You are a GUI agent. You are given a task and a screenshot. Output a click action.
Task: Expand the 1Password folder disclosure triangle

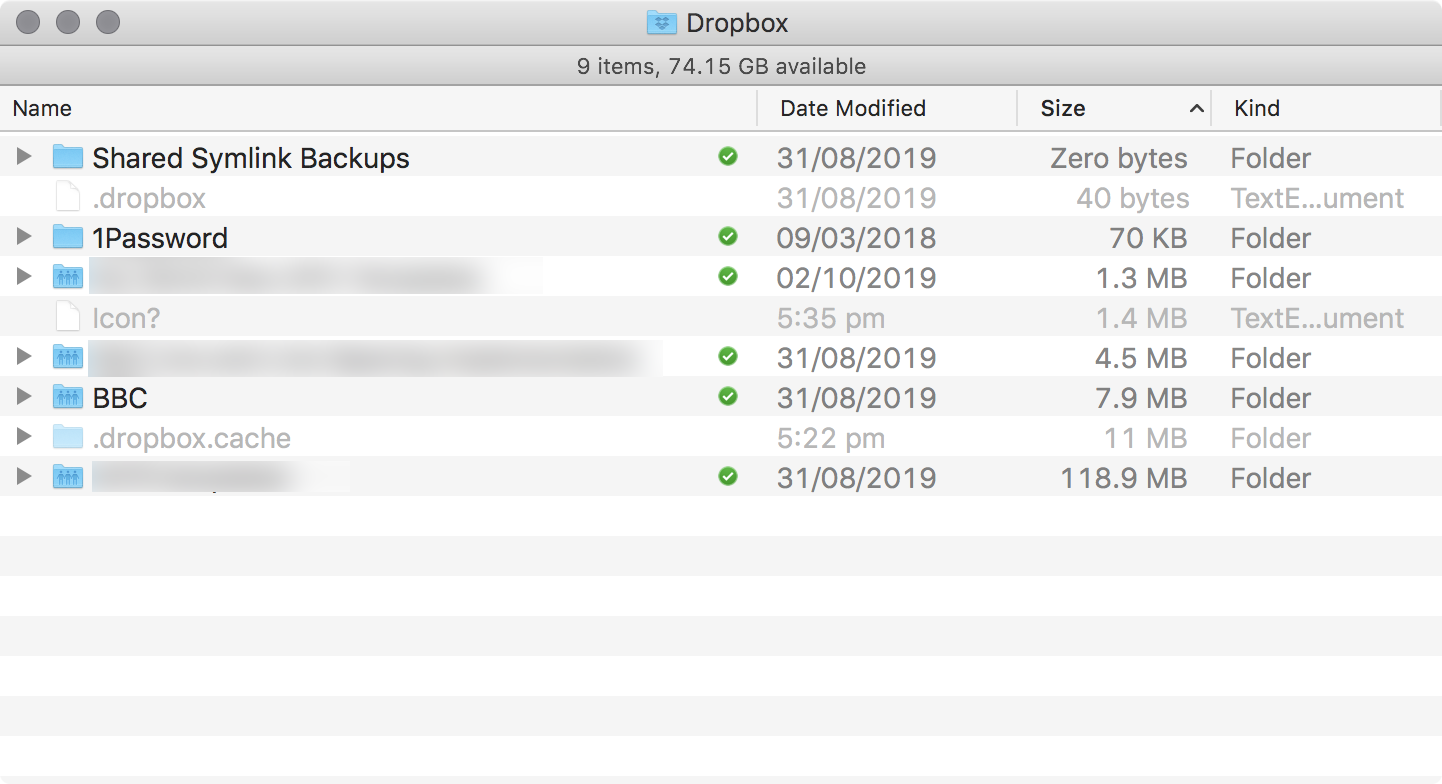(x=25, y=237)
